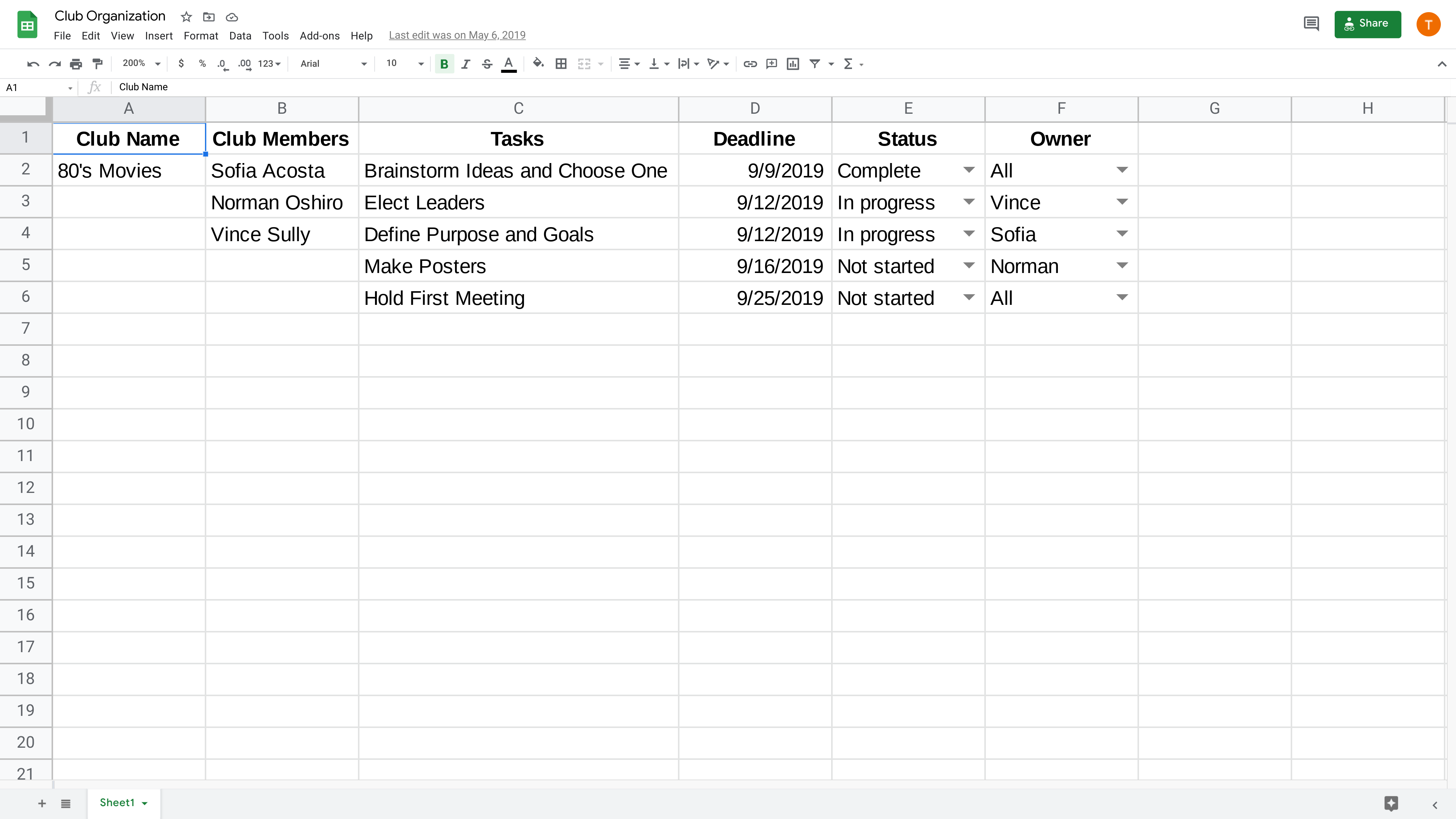Click the Functions sigma icon
Screen dimensions: 1456x819
click(x=849, y=64)
